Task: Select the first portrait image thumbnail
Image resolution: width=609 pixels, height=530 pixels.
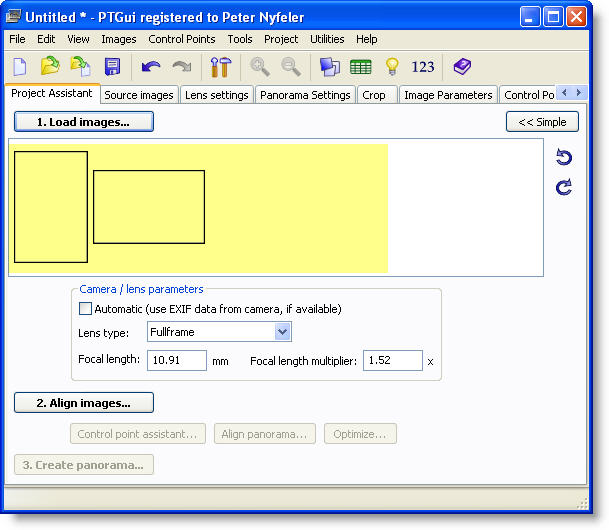Action: pyautogui.click(x=51, y=207)
